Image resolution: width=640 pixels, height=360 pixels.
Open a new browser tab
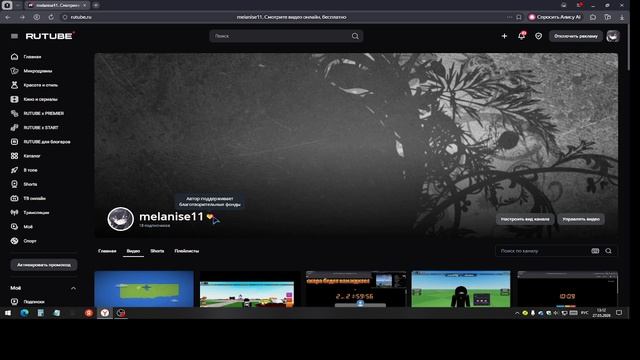tap(96, 5)
